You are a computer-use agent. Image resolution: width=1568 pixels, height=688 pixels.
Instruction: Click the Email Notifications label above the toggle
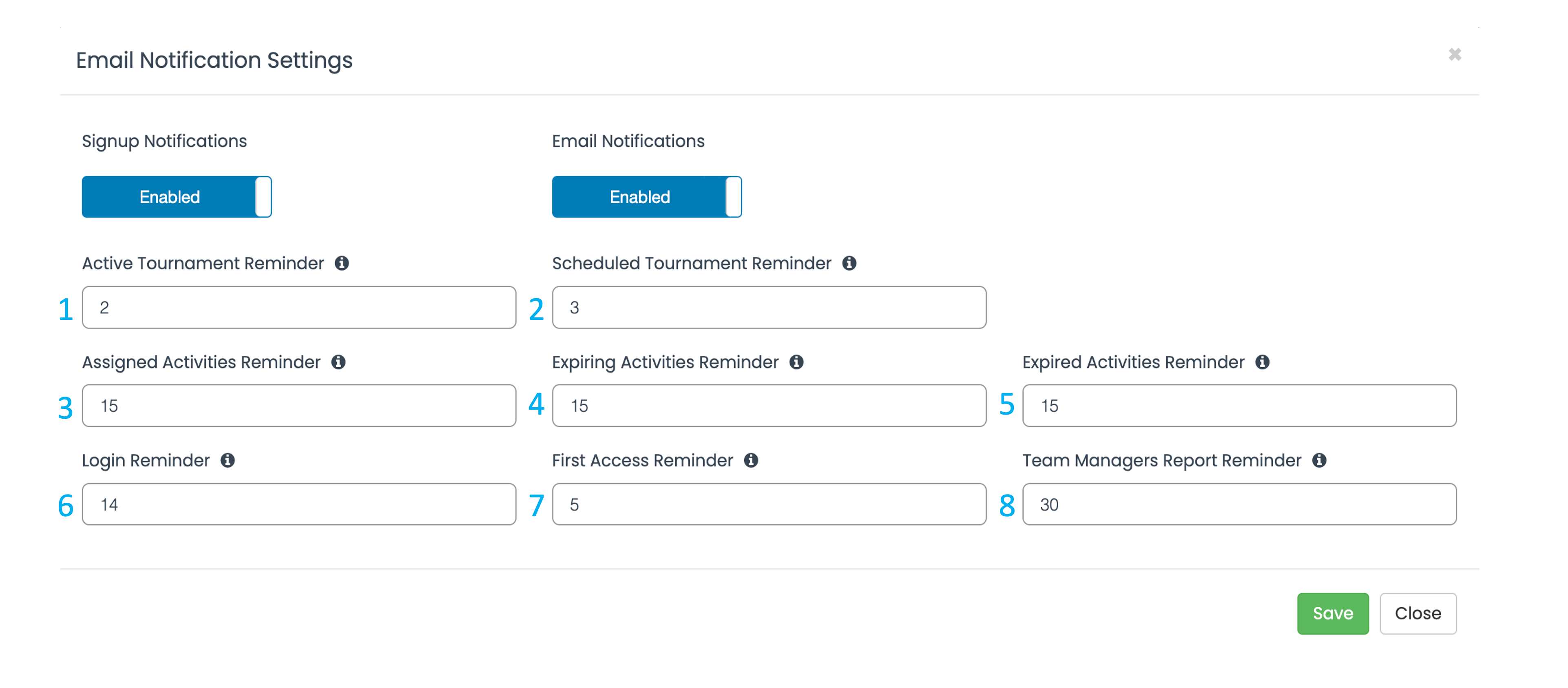coord(628,141)
